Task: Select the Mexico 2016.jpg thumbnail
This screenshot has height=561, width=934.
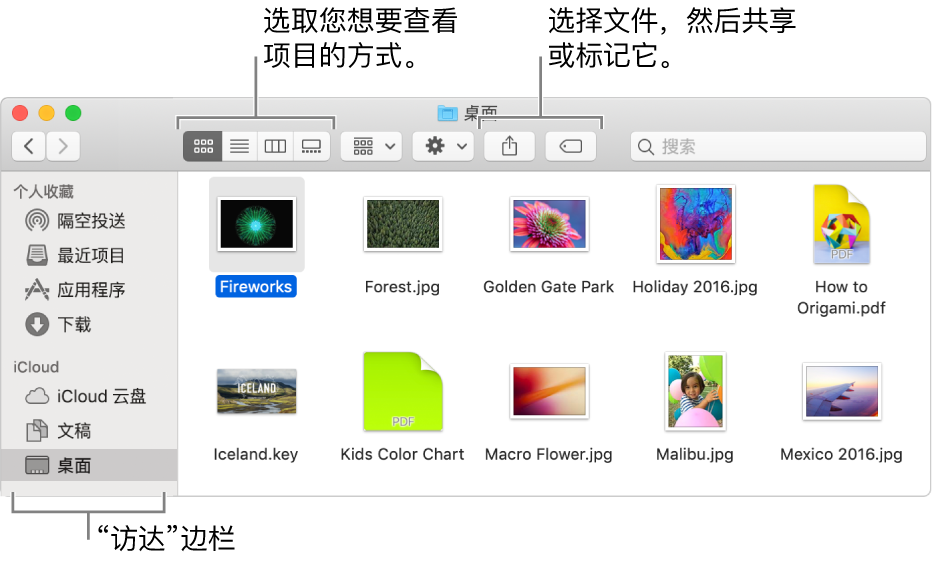Action: pyautogui.click(x=842, y=391)
